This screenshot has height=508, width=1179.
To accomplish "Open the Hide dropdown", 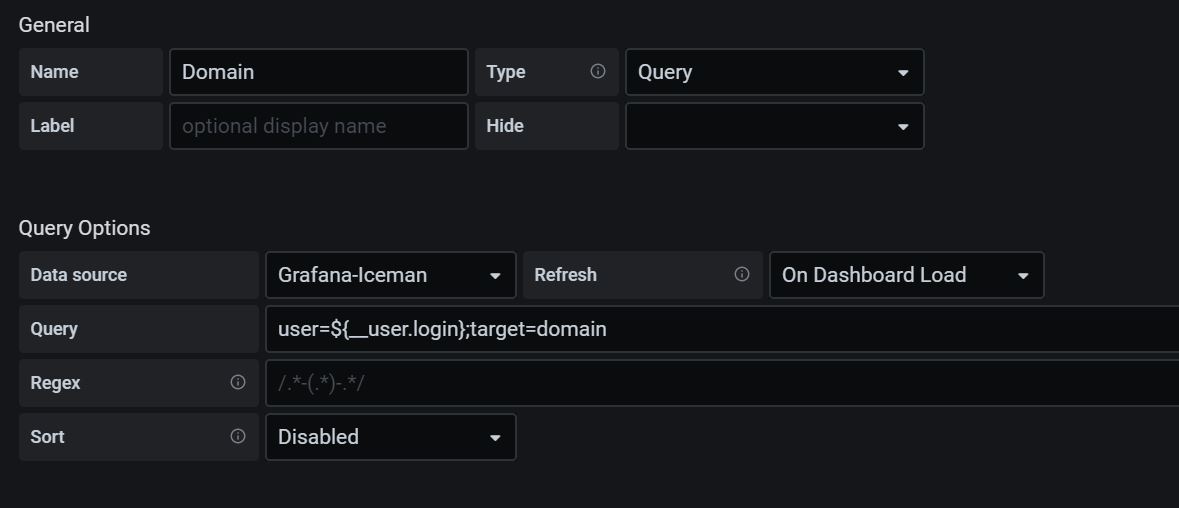I will 774,126.
